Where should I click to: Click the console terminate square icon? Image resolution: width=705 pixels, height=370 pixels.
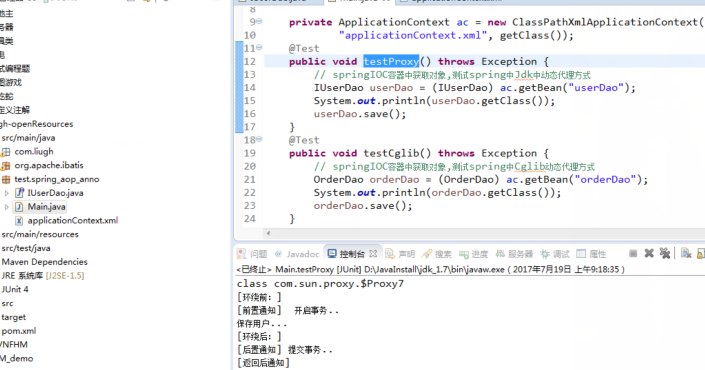click(x=633, y=254)
